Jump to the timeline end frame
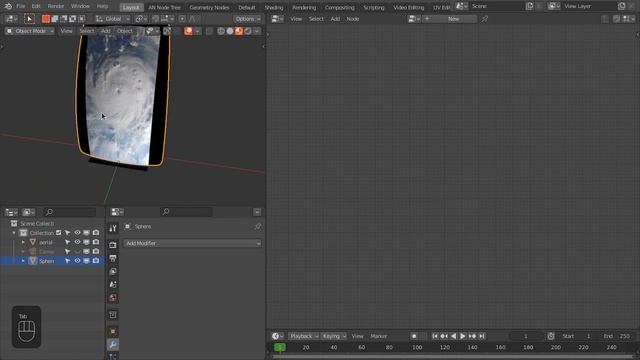The height and width of the screenshot is (360, 640). coord(482,336)
